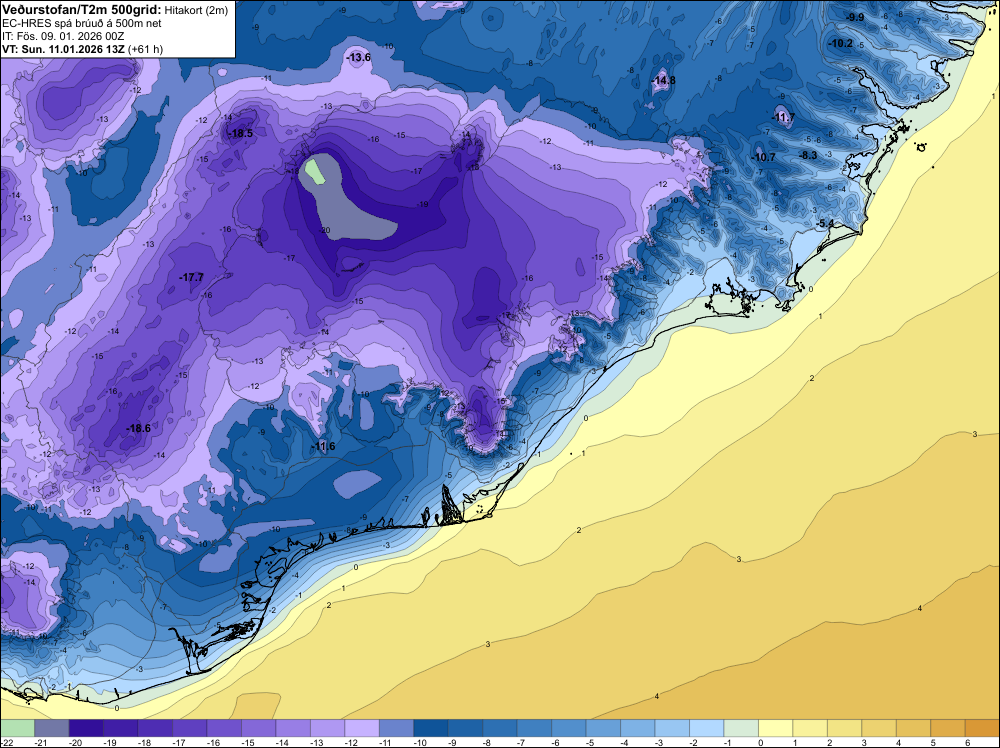
Task: Click the -20 contour label beside gray area
Action: click(325, 230)
